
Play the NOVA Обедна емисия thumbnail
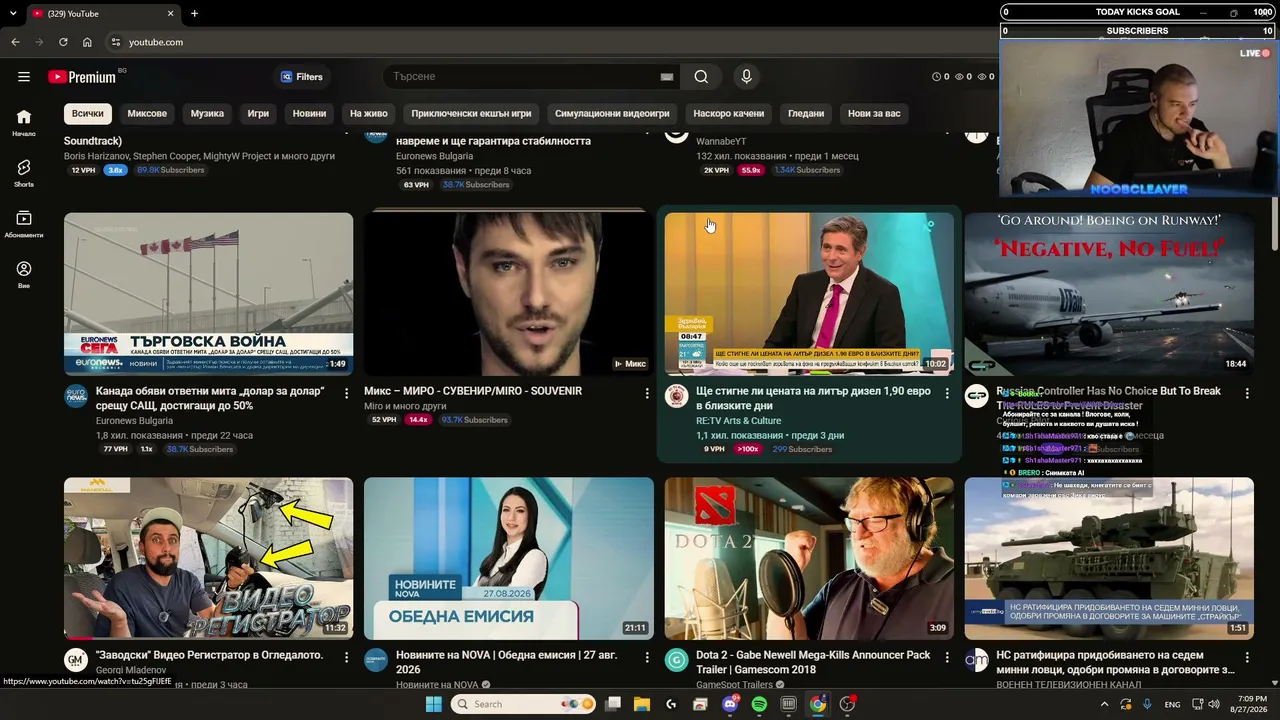pyautogui.click(x=509, y=558)
